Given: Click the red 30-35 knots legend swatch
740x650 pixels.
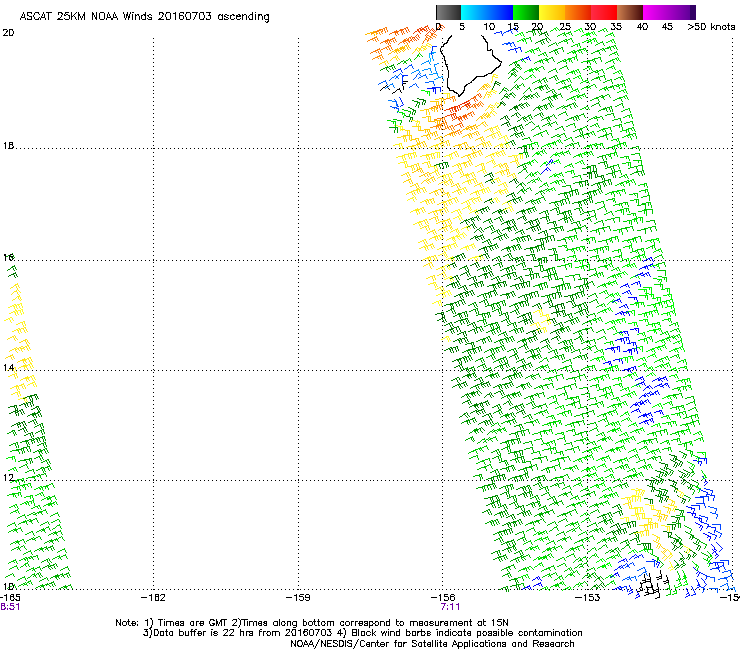Looking at the screenshot, I should click(604, 12).
